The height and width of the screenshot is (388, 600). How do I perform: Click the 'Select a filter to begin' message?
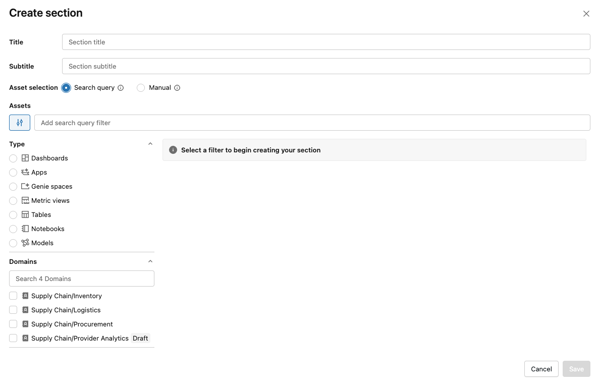[x=251, y=150]
